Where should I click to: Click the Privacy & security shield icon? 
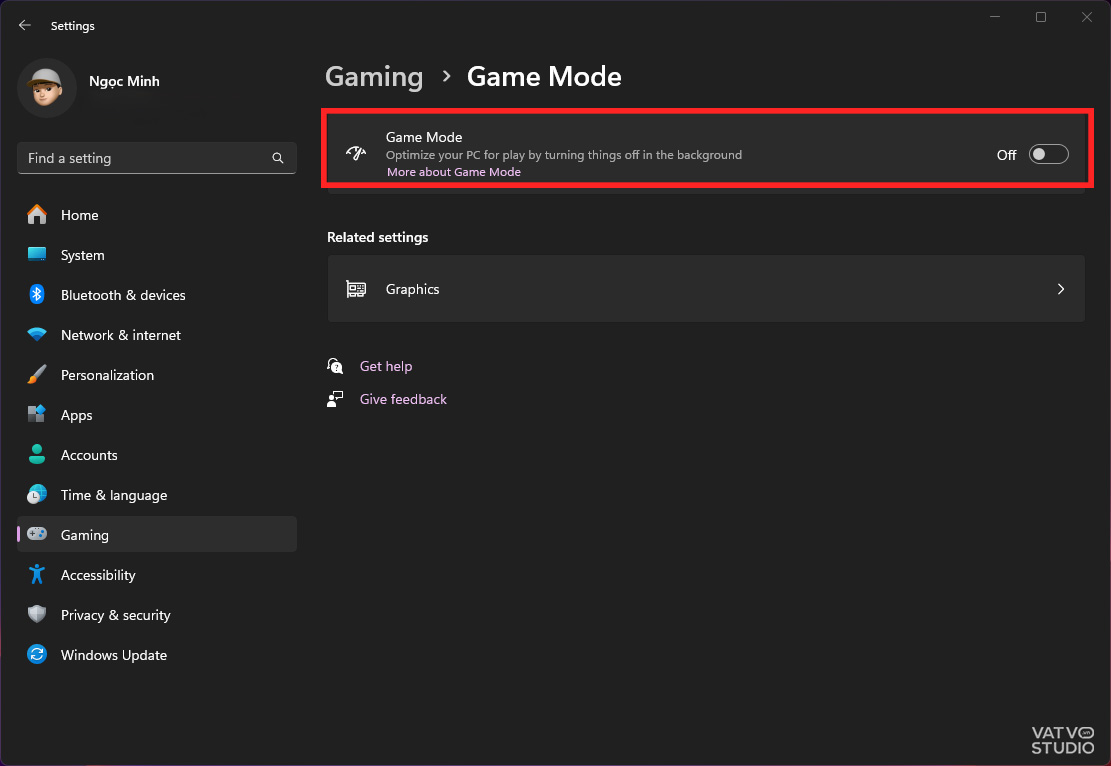tap(37, 614)
